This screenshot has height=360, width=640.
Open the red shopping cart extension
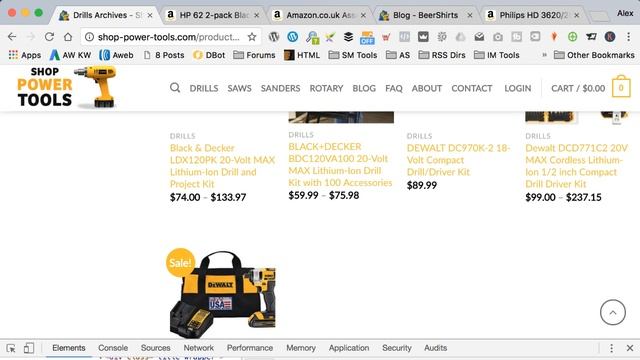[x=386, y=38]
